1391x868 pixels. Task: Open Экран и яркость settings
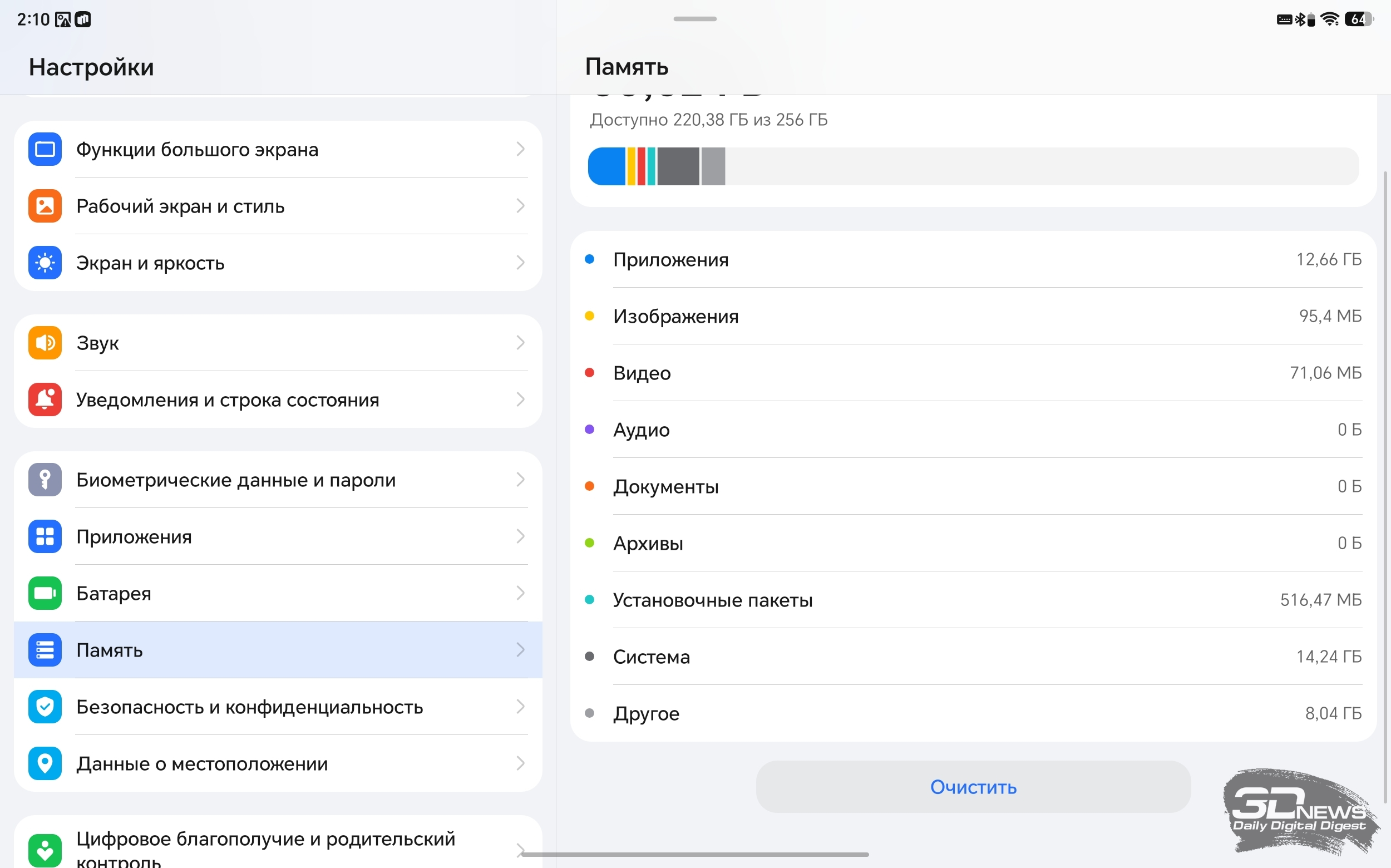pos(278,263)
